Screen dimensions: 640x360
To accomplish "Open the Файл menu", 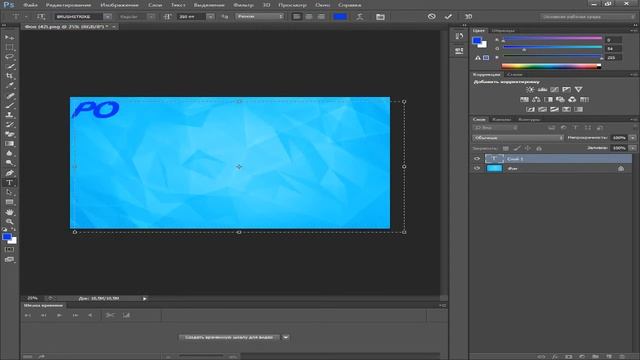I will [30, 5].
